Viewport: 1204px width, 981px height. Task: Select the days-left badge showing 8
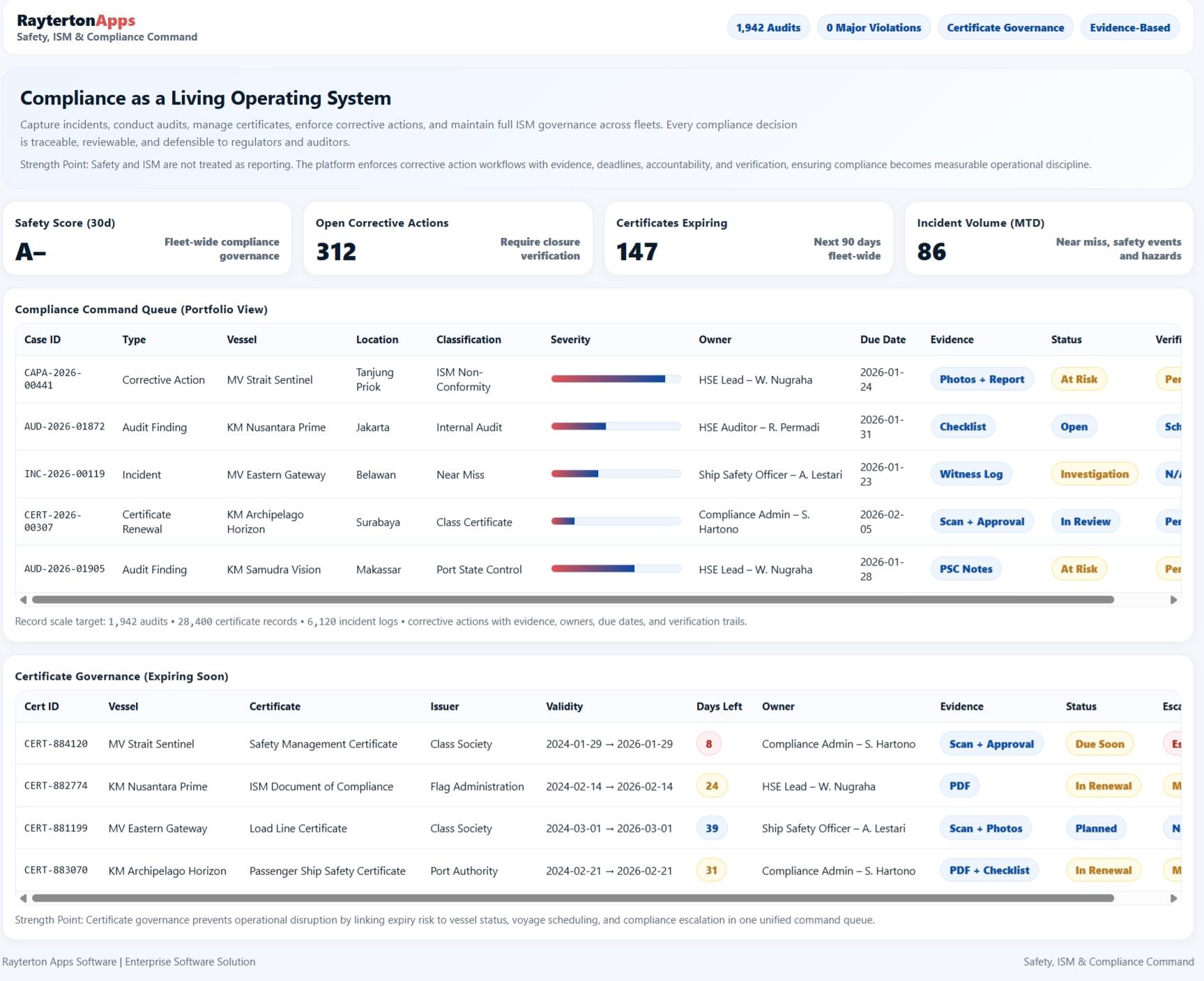710,743
